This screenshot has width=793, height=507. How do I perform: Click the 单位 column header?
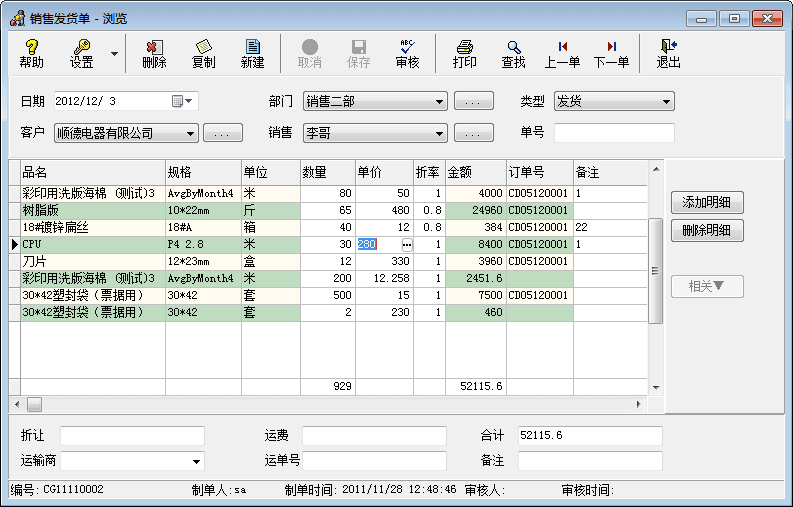pyautogui.click(x=271, y=173)
